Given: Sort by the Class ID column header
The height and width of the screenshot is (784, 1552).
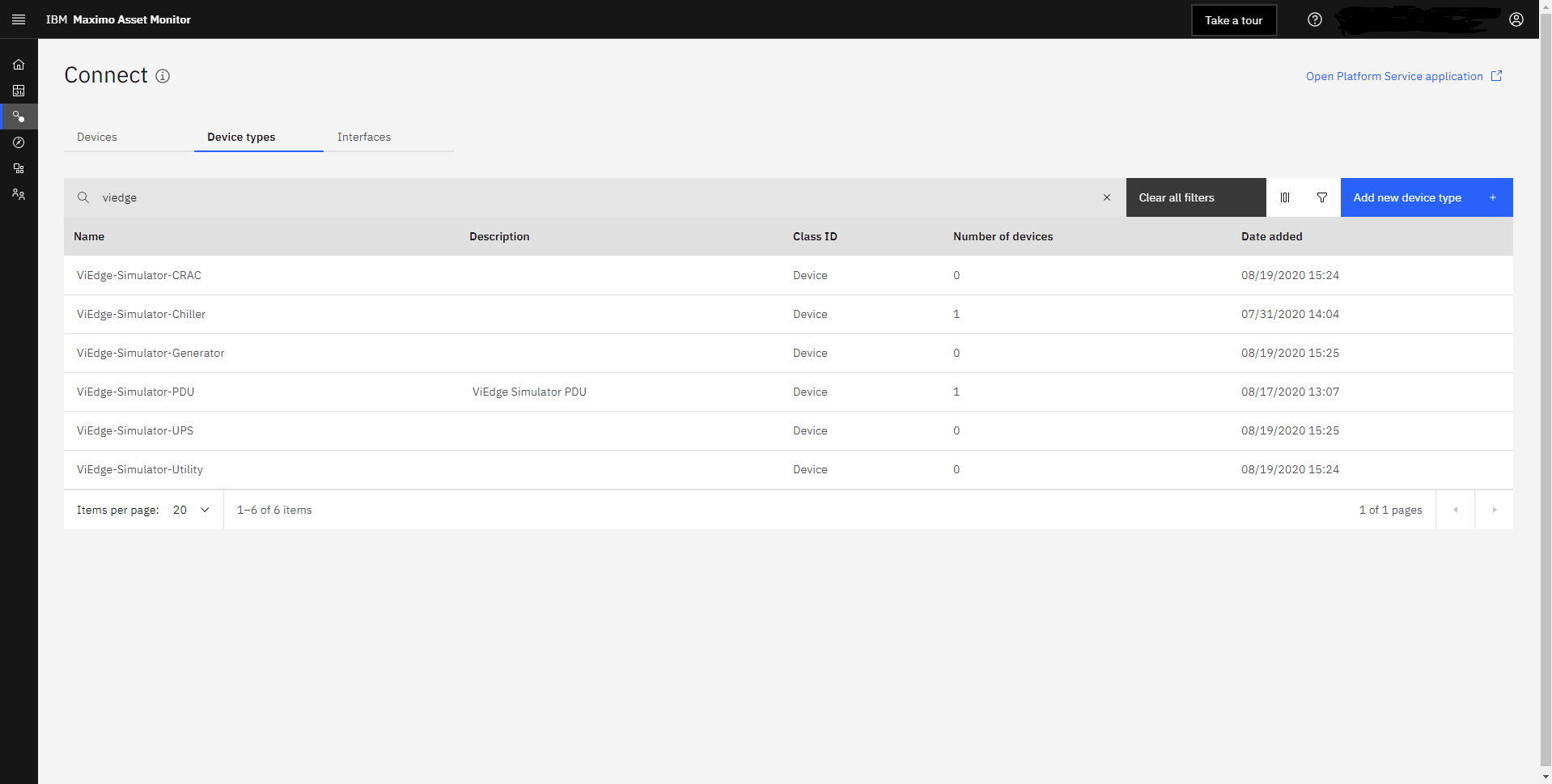Looking at the screenshot, I should coord(815,236).
